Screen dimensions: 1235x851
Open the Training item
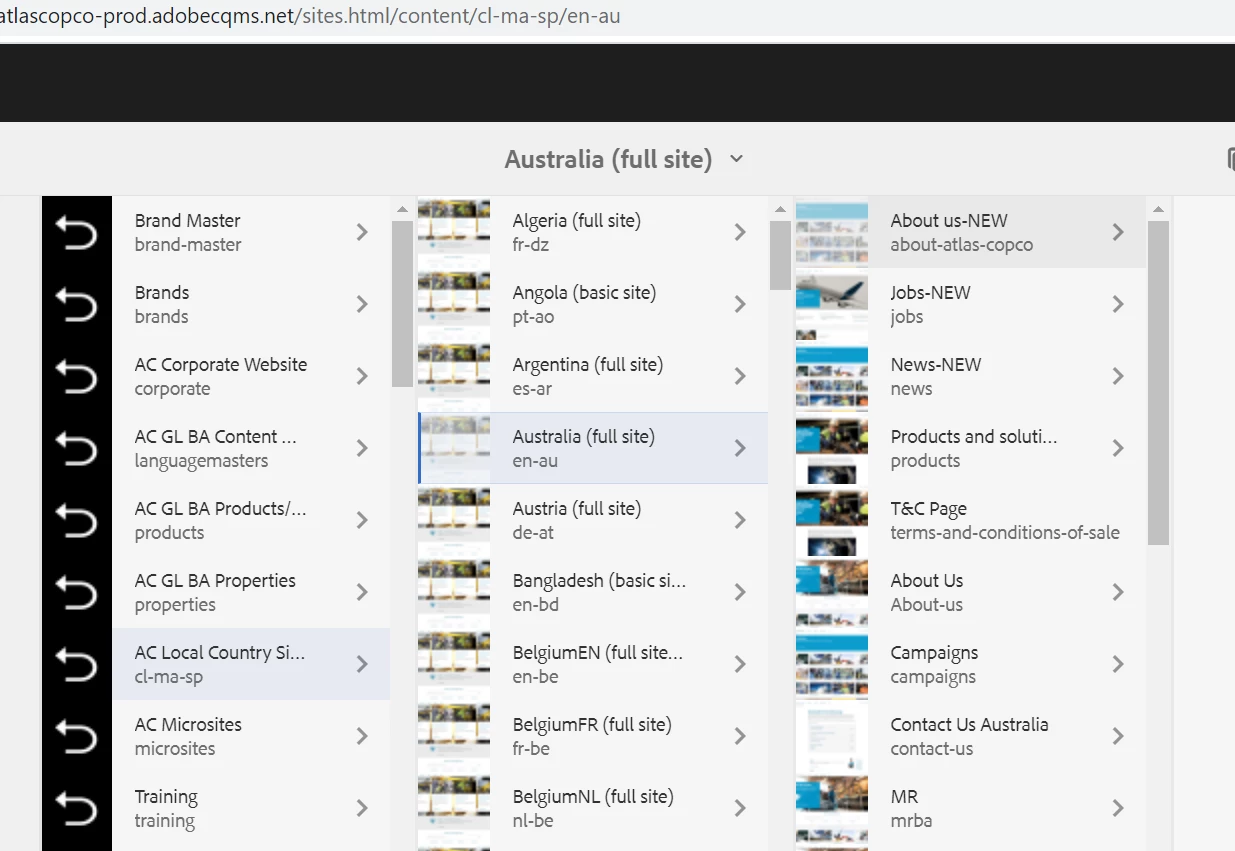pyautogui.click(x=216, y=808)
